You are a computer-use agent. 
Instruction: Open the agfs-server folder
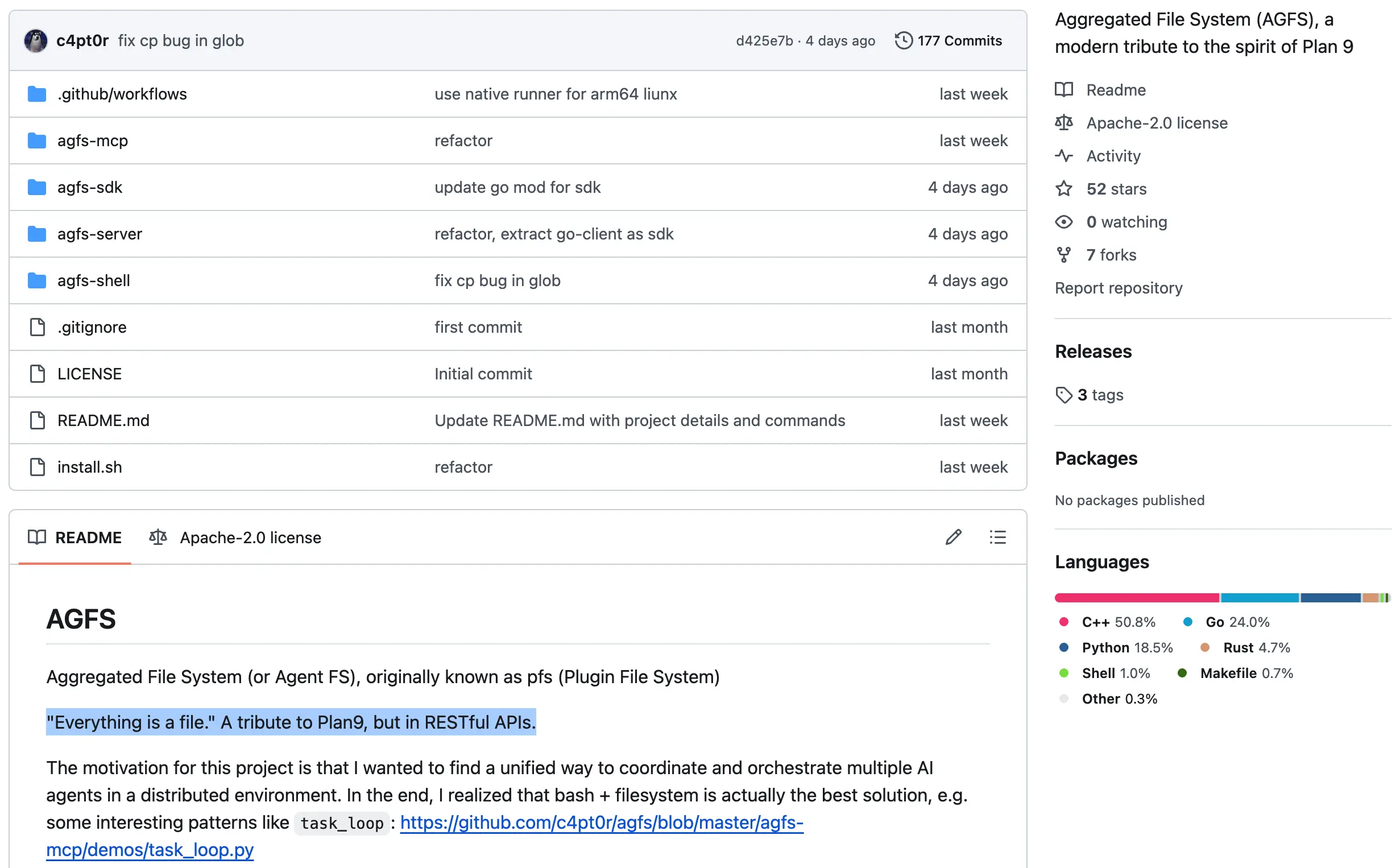coord(100,234)
